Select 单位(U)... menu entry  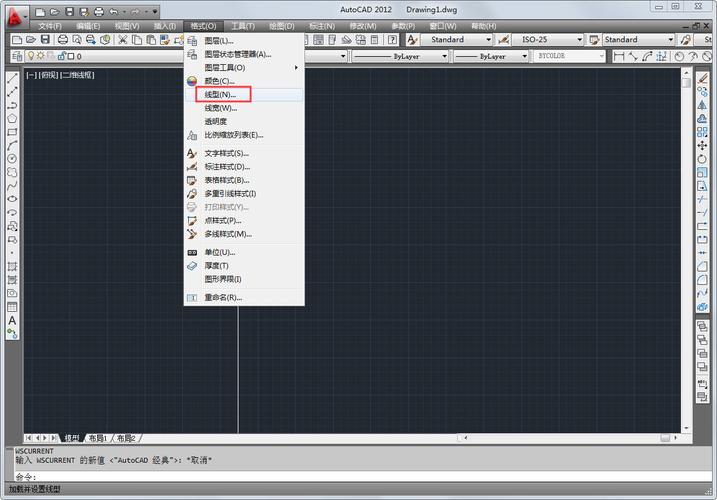(244, 252)
